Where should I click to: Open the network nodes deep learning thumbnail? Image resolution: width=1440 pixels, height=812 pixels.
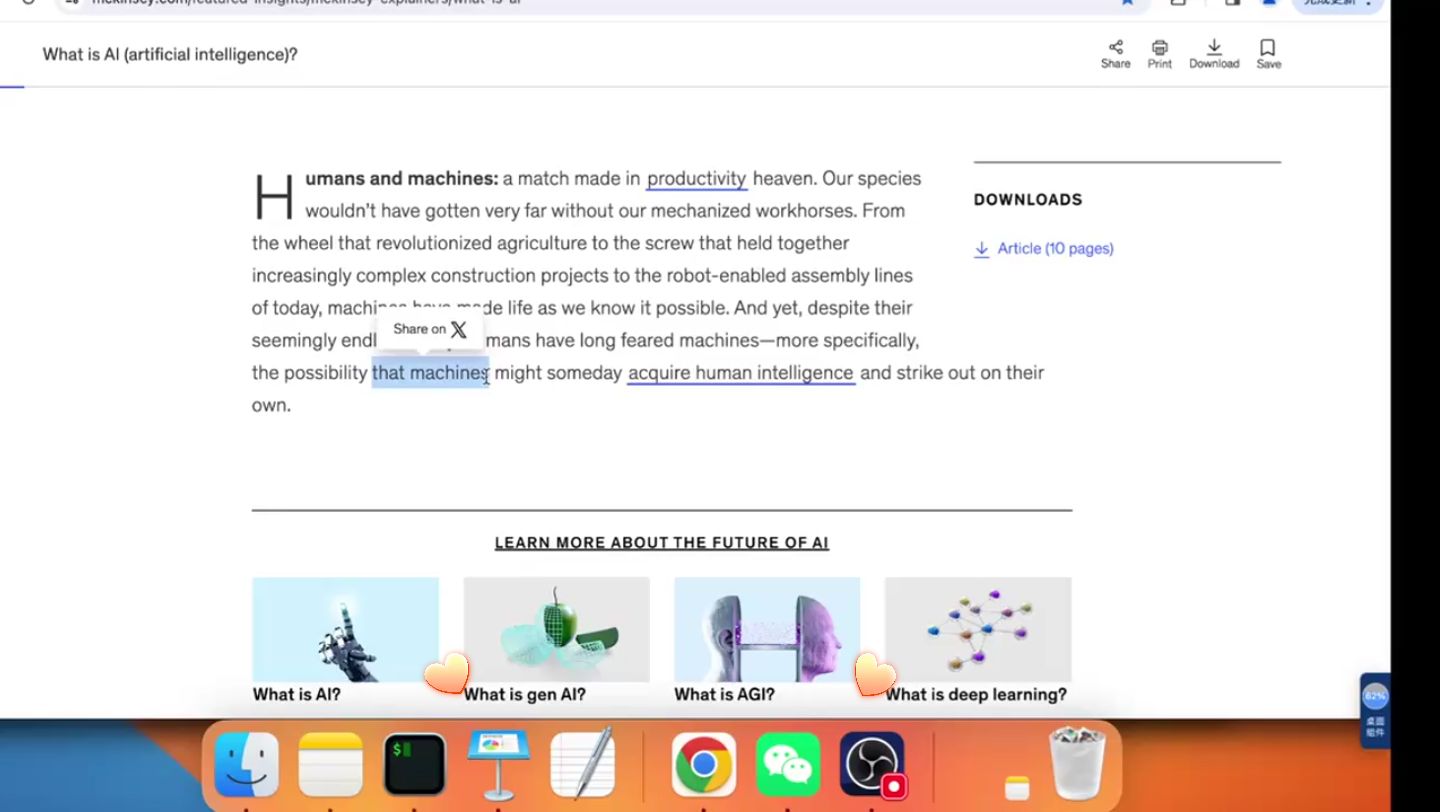978,629
